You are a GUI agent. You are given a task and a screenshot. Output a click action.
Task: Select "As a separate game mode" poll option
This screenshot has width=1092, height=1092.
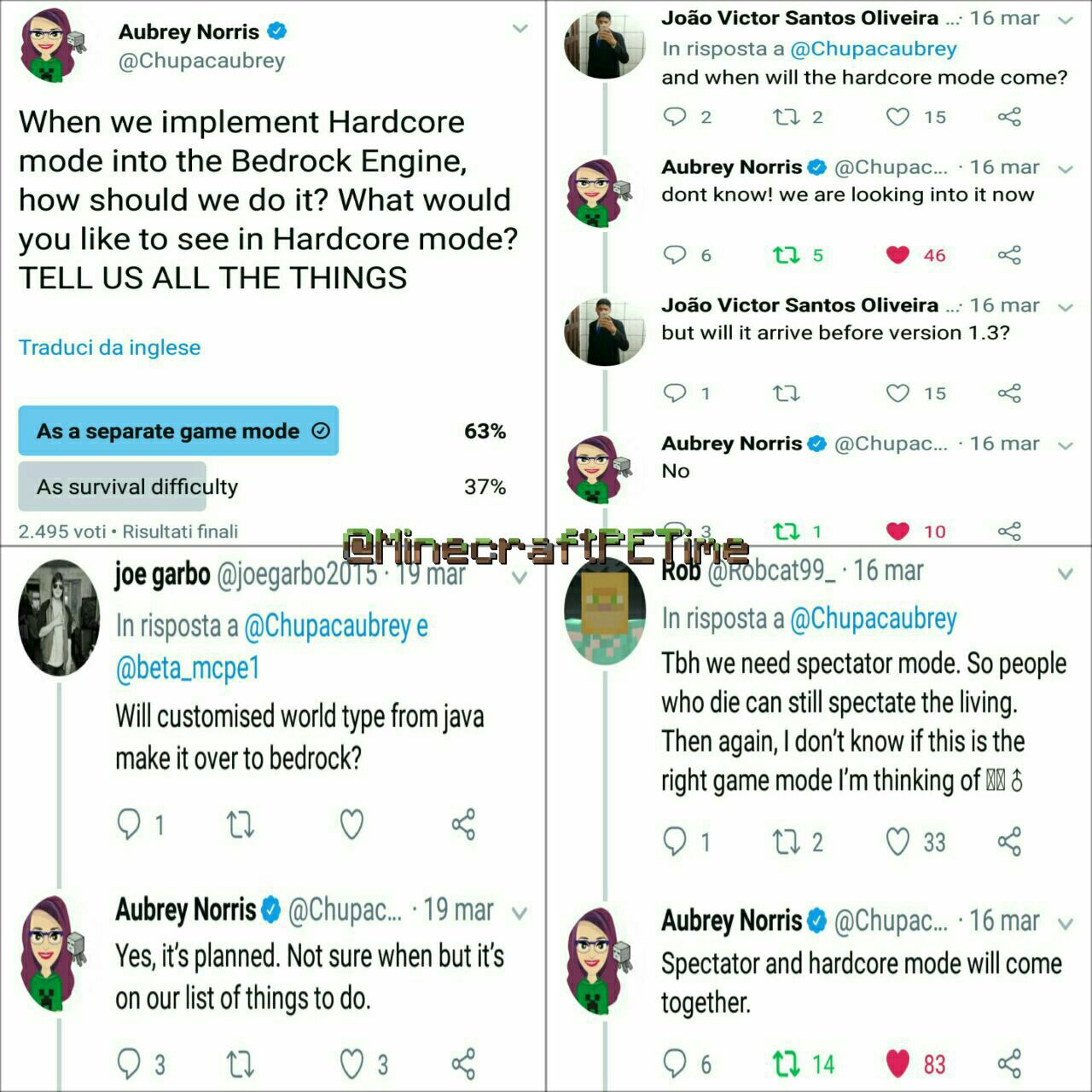coord(178,431)
